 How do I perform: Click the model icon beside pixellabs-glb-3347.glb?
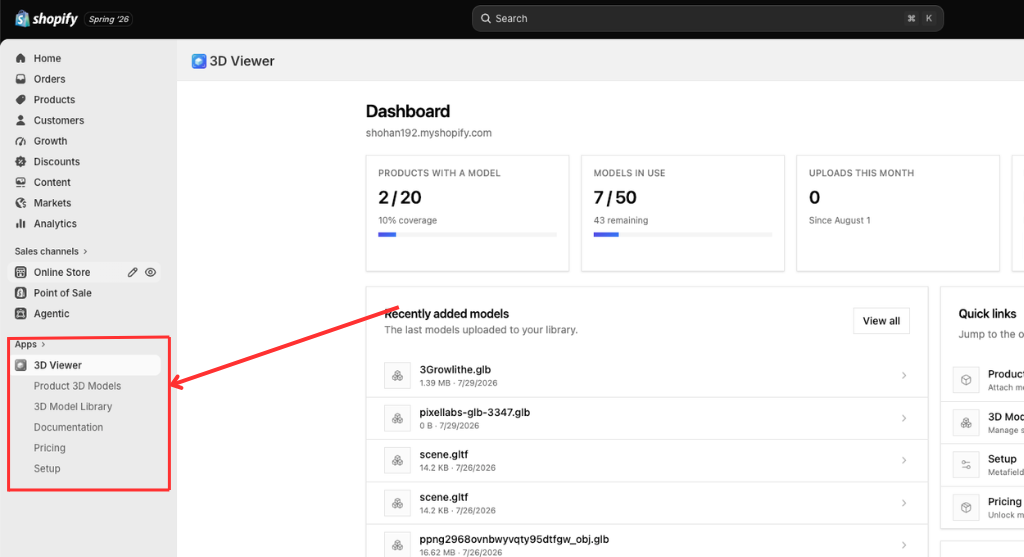pos(397,418)
